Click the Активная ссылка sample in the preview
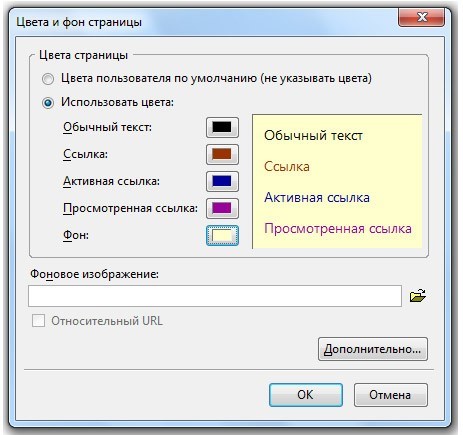The height and width of the screenshot is (435, 463). (x=317, y=197)
